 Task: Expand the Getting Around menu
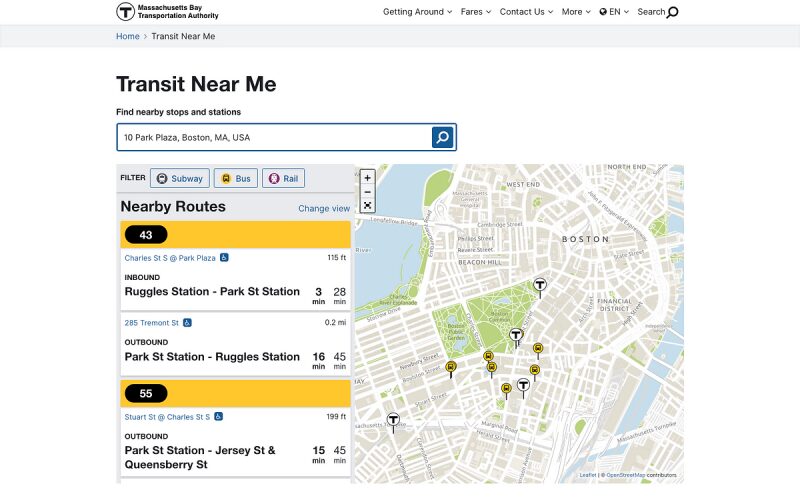[417, 12]
